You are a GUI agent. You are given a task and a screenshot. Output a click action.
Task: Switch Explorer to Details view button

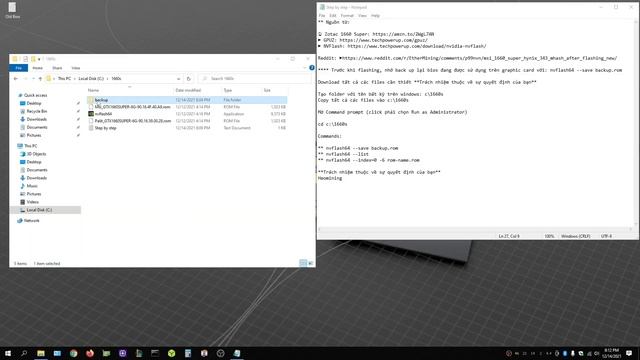point(303,263)
